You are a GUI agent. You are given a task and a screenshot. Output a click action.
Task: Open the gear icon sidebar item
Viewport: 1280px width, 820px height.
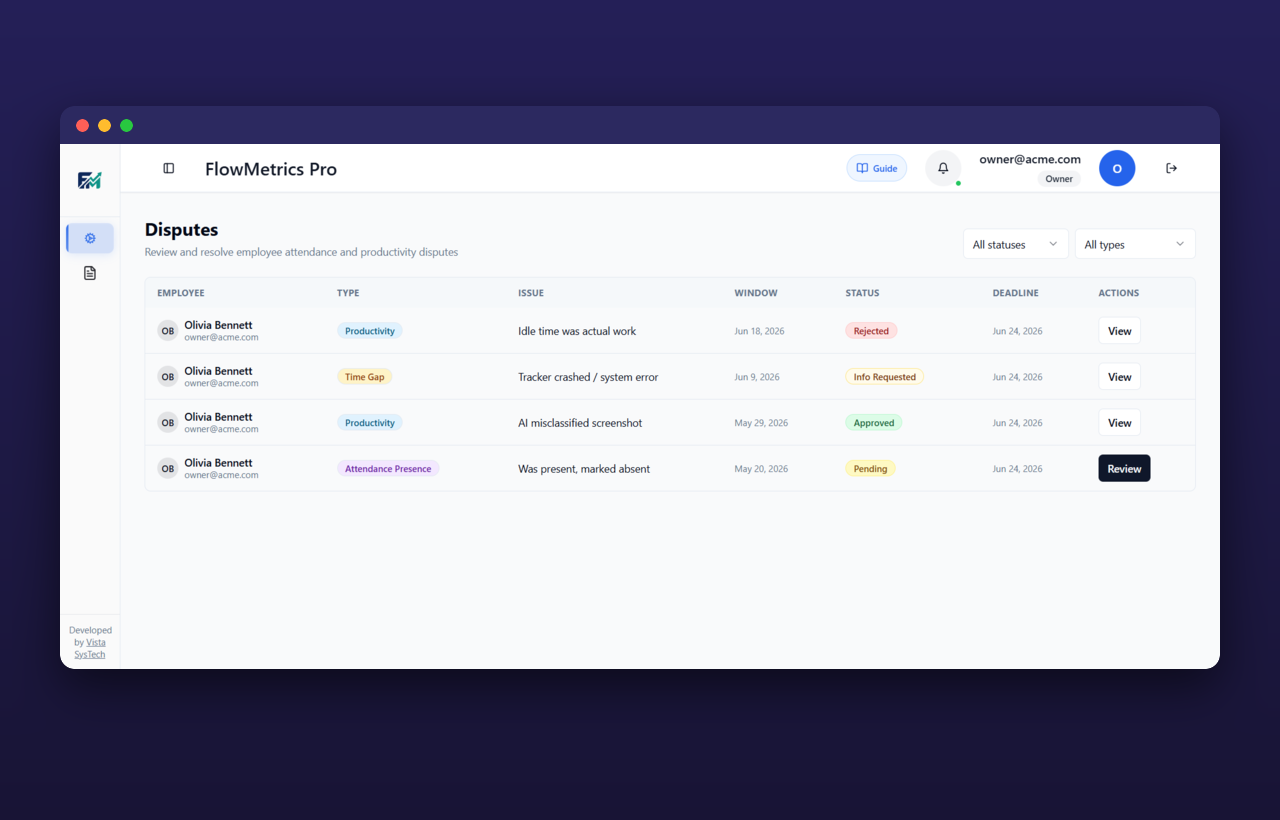tap(90, 238)
